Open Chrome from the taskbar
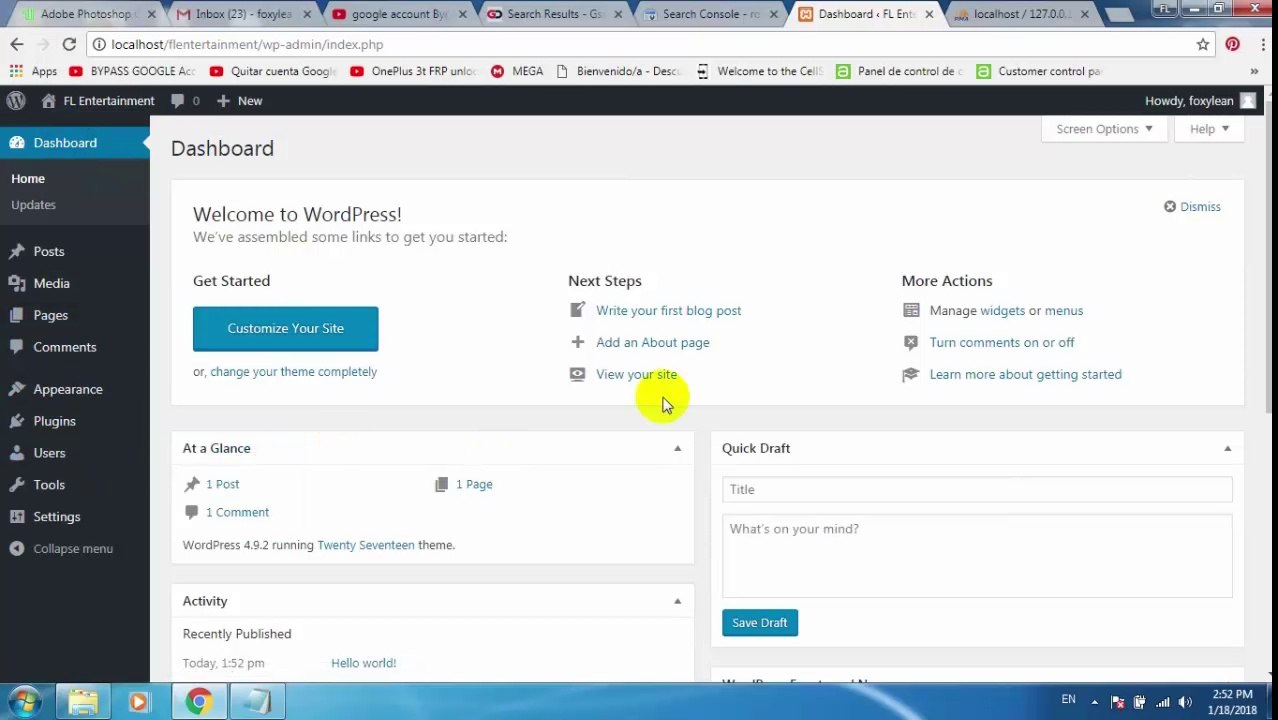1278x720 pixels. click(x=199, y=703)
